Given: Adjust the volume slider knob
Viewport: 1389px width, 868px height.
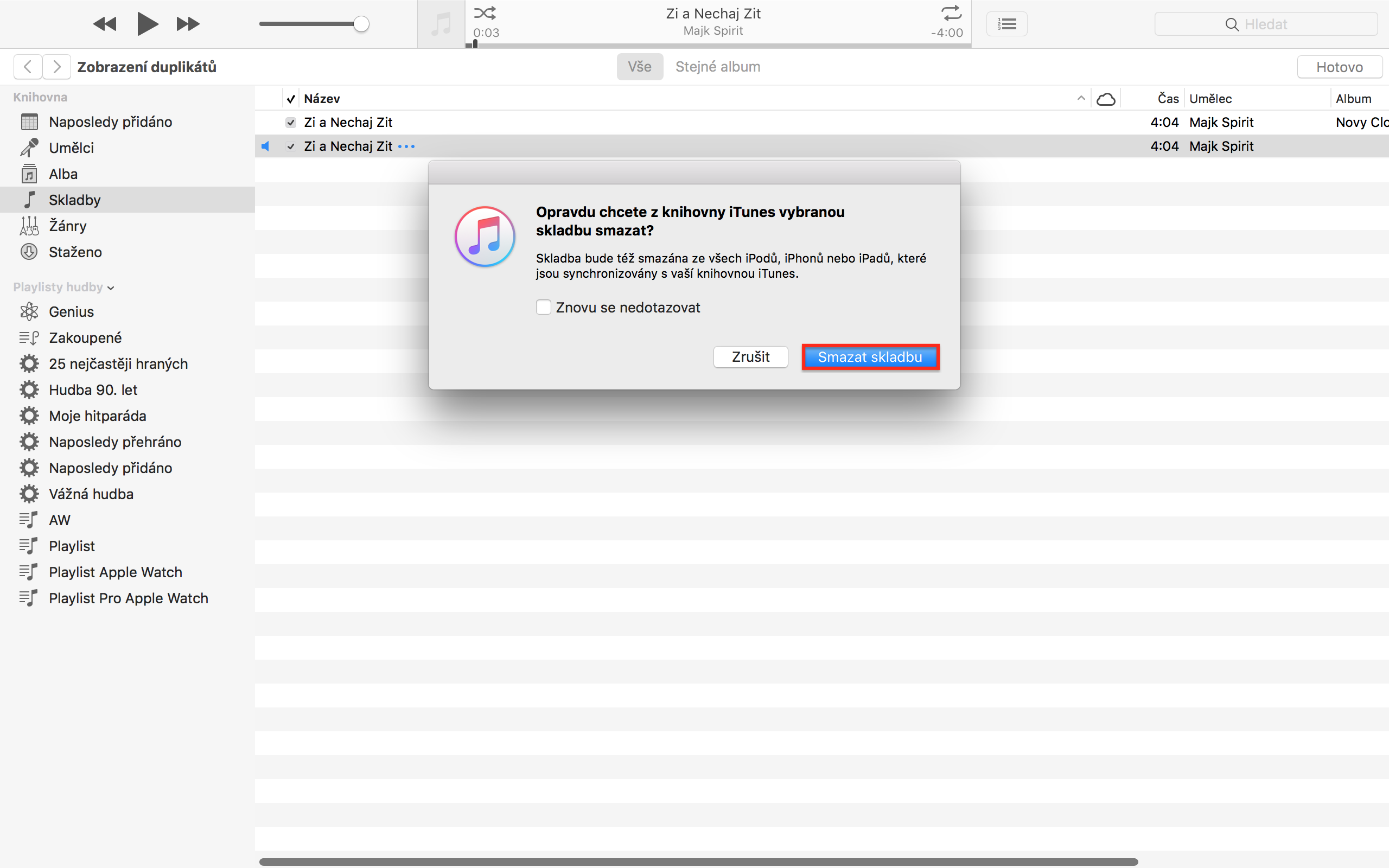Looking at the screenshot, I should (361, 24).
